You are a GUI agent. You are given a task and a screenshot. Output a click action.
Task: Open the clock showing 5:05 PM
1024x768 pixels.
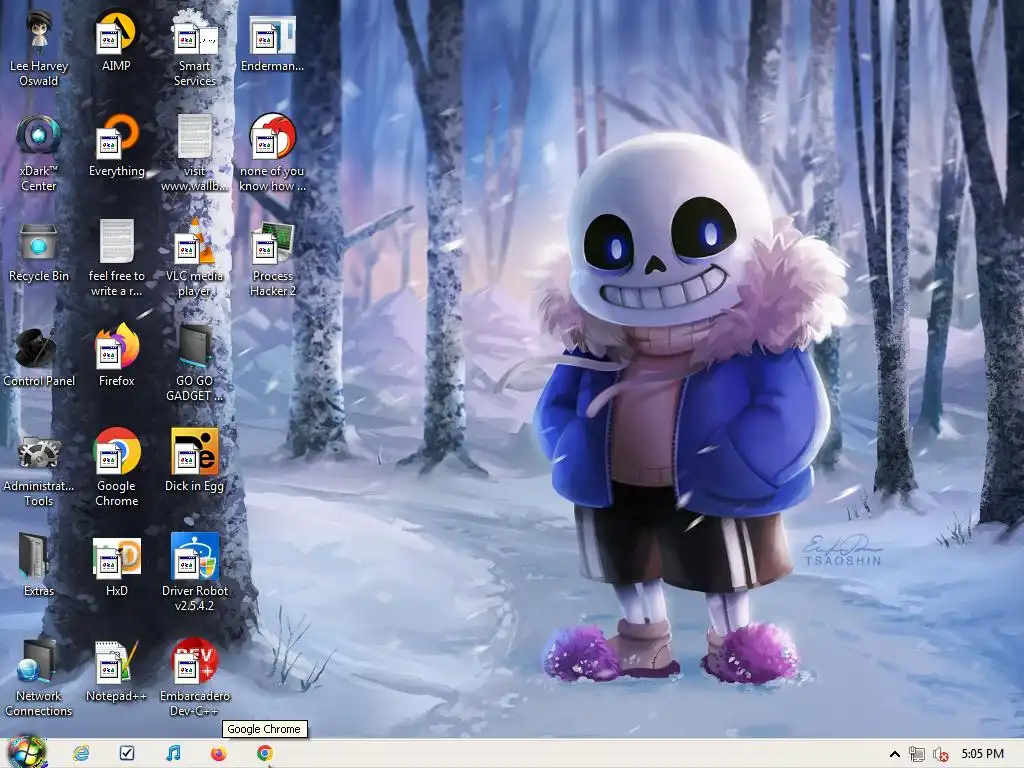point(982,754)
